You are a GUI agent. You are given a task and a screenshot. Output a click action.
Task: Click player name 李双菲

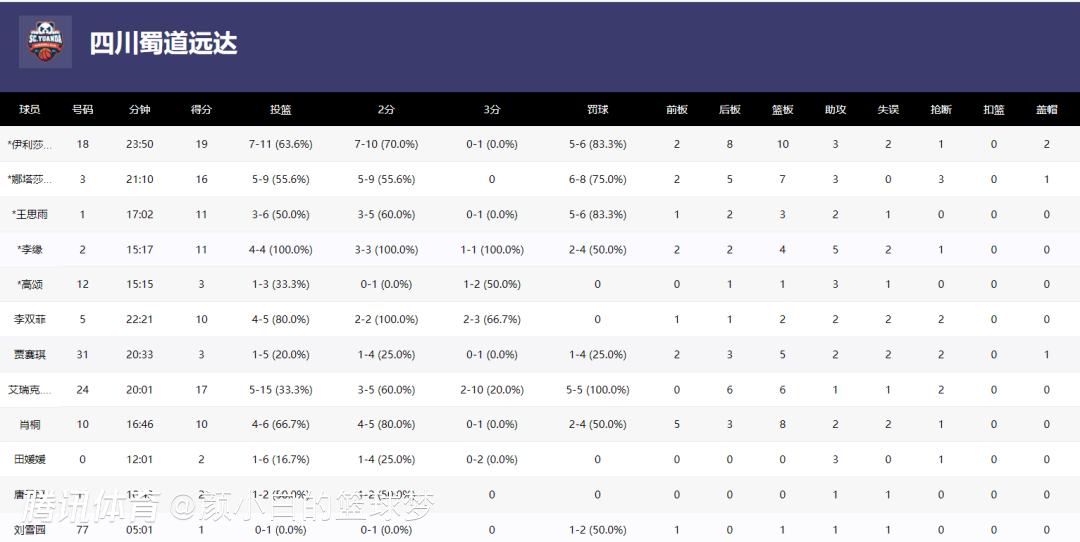(29, 319)
